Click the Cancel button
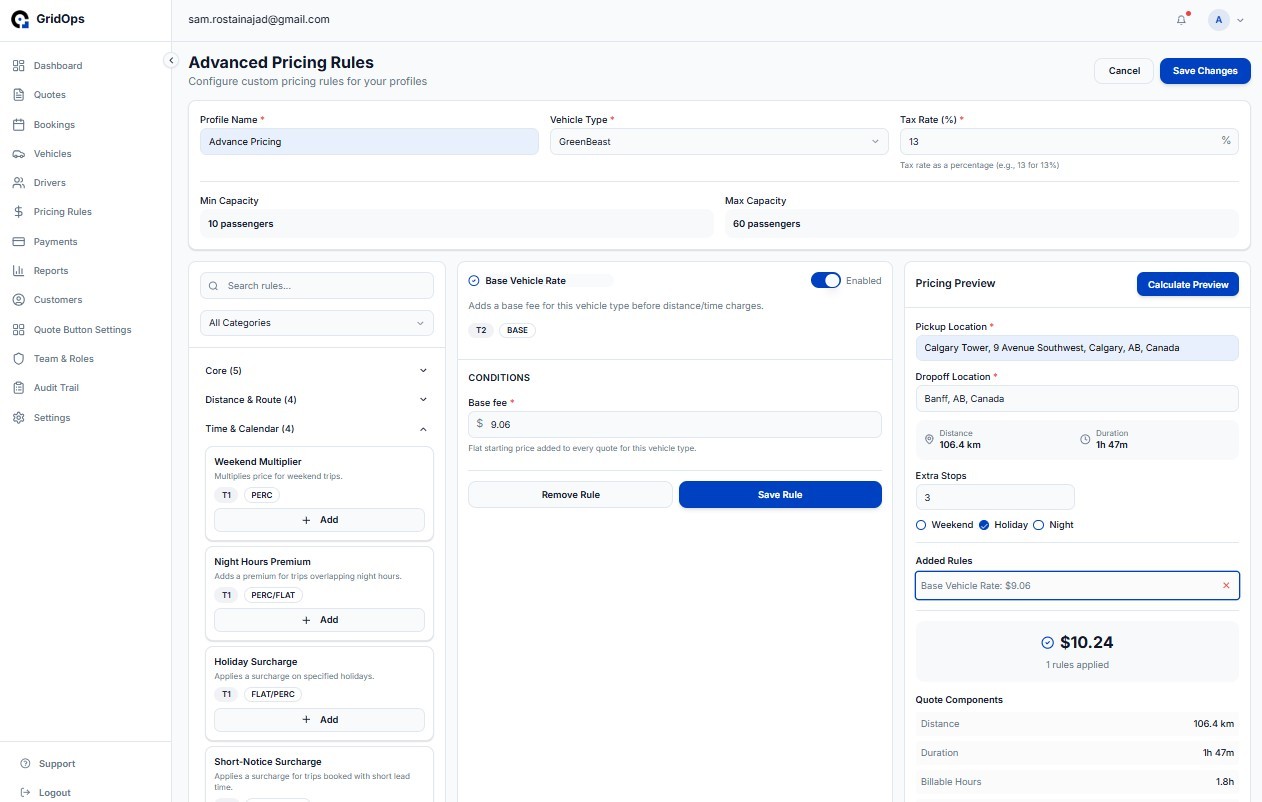Screen dimensions: 1262x802 point(1124,71)
